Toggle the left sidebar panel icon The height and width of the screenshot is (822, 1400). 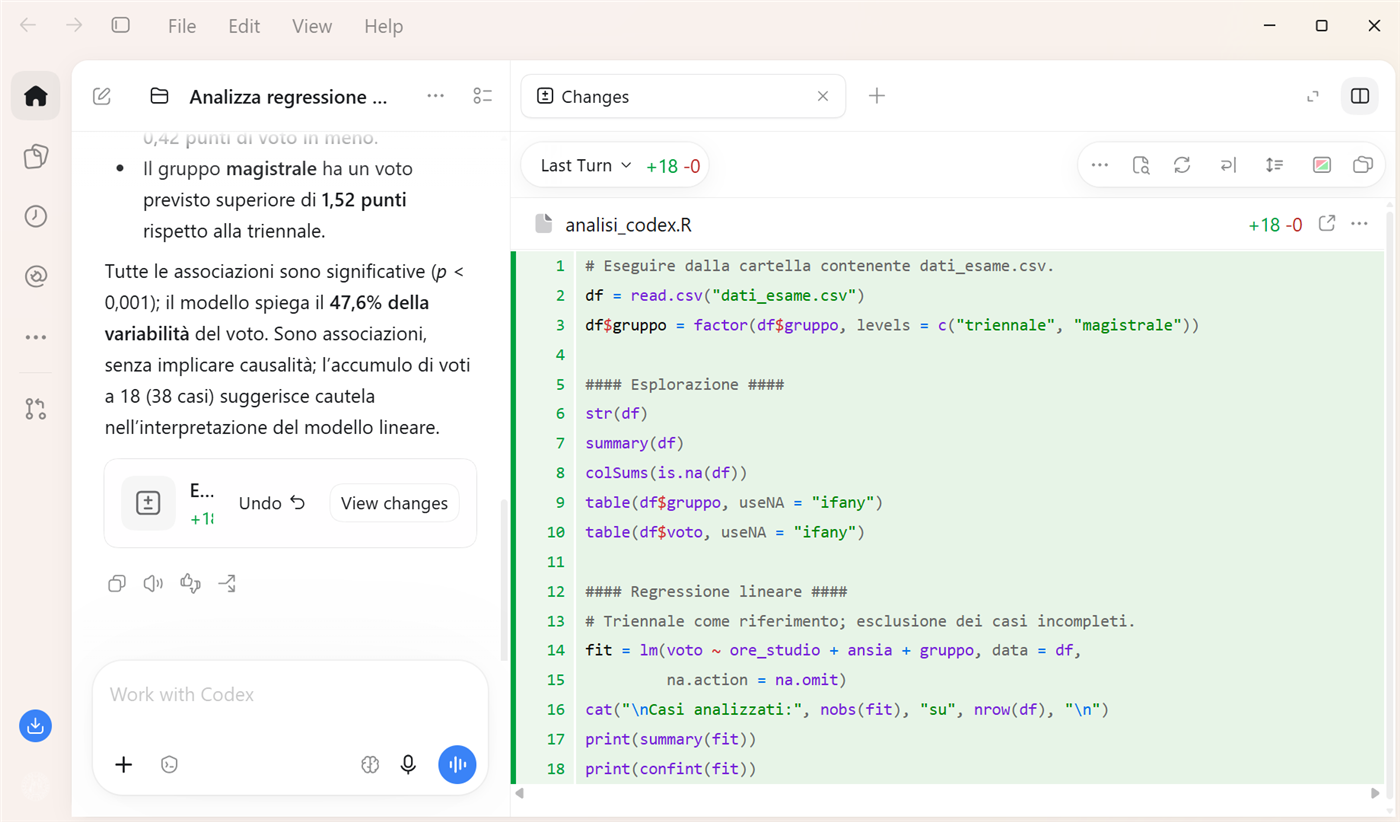121,25
